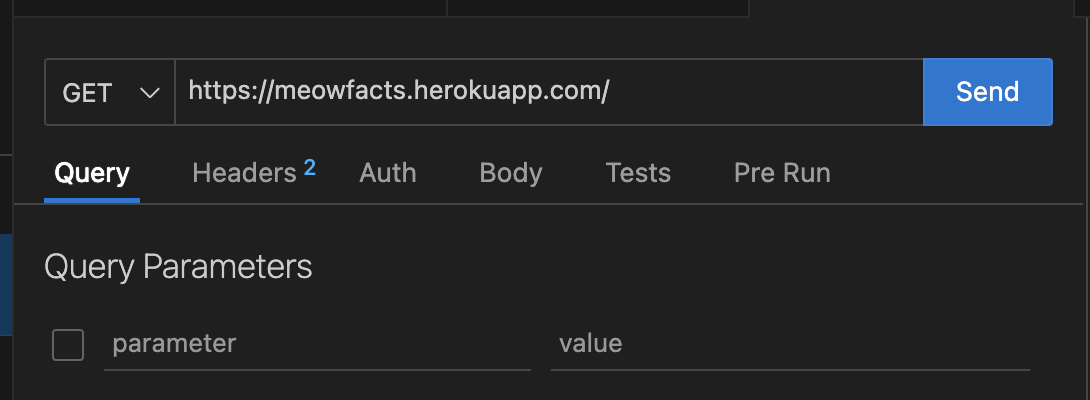The width and height of the screenshot is (1090, 400).
Task: Open the GET HTTP method dropdown
Action: [110, 92]
